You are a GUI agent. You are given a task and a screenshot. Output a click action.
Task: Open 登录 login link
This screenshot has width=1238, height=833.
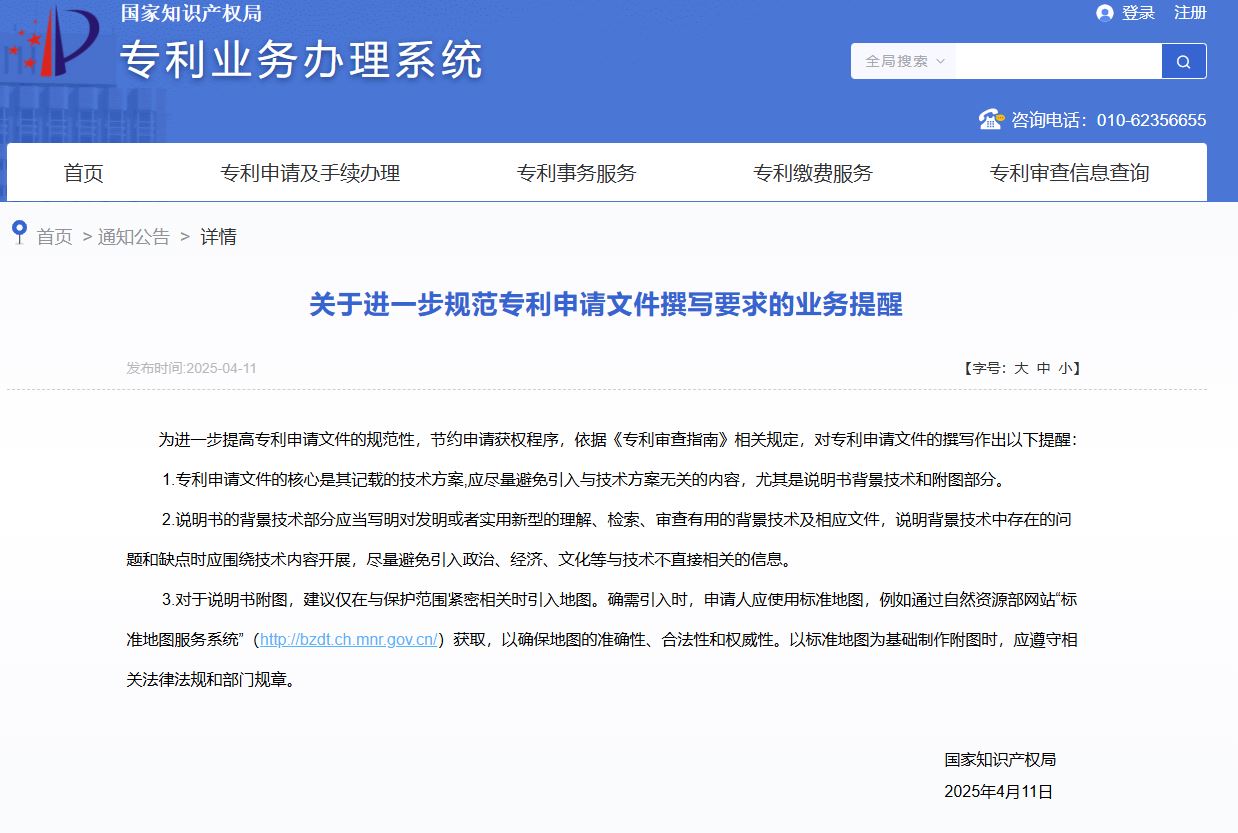[x=1138, y=13]
